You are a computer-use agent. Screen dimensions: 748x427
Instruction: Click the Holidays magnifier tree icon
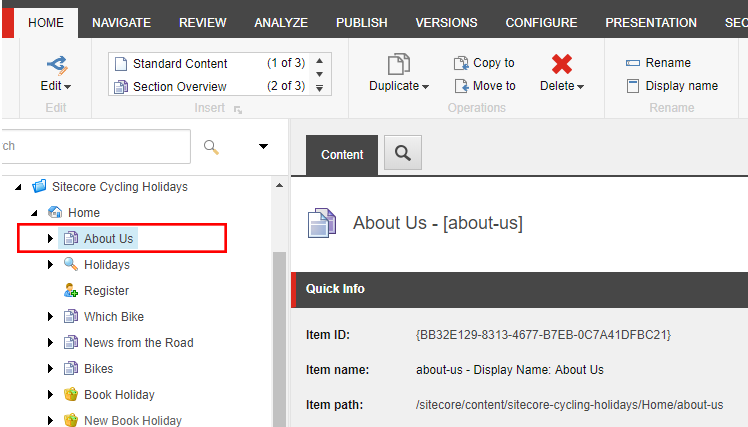71,264
